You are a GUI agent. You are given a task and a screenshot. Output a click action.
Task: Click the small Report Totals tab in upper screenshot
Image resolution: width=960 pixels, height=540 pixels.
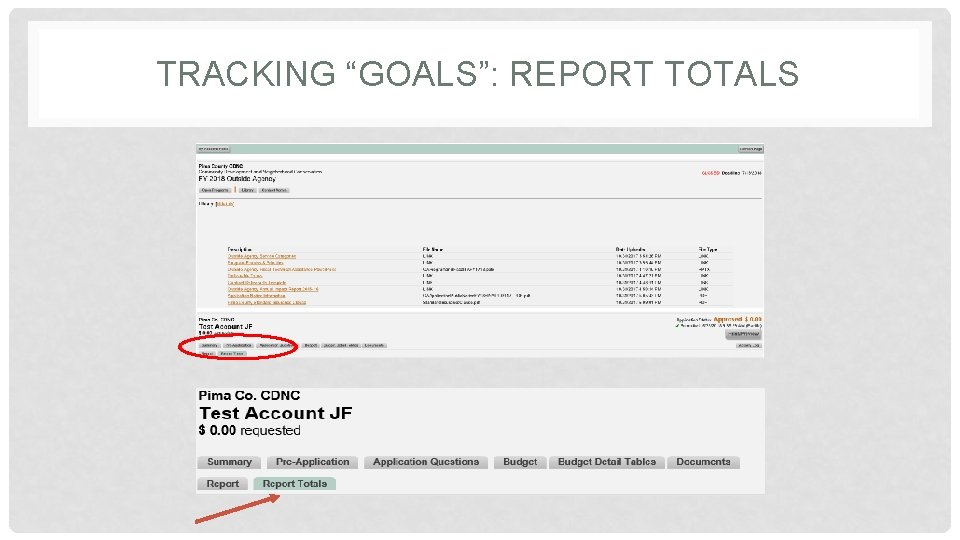point(232,354)
